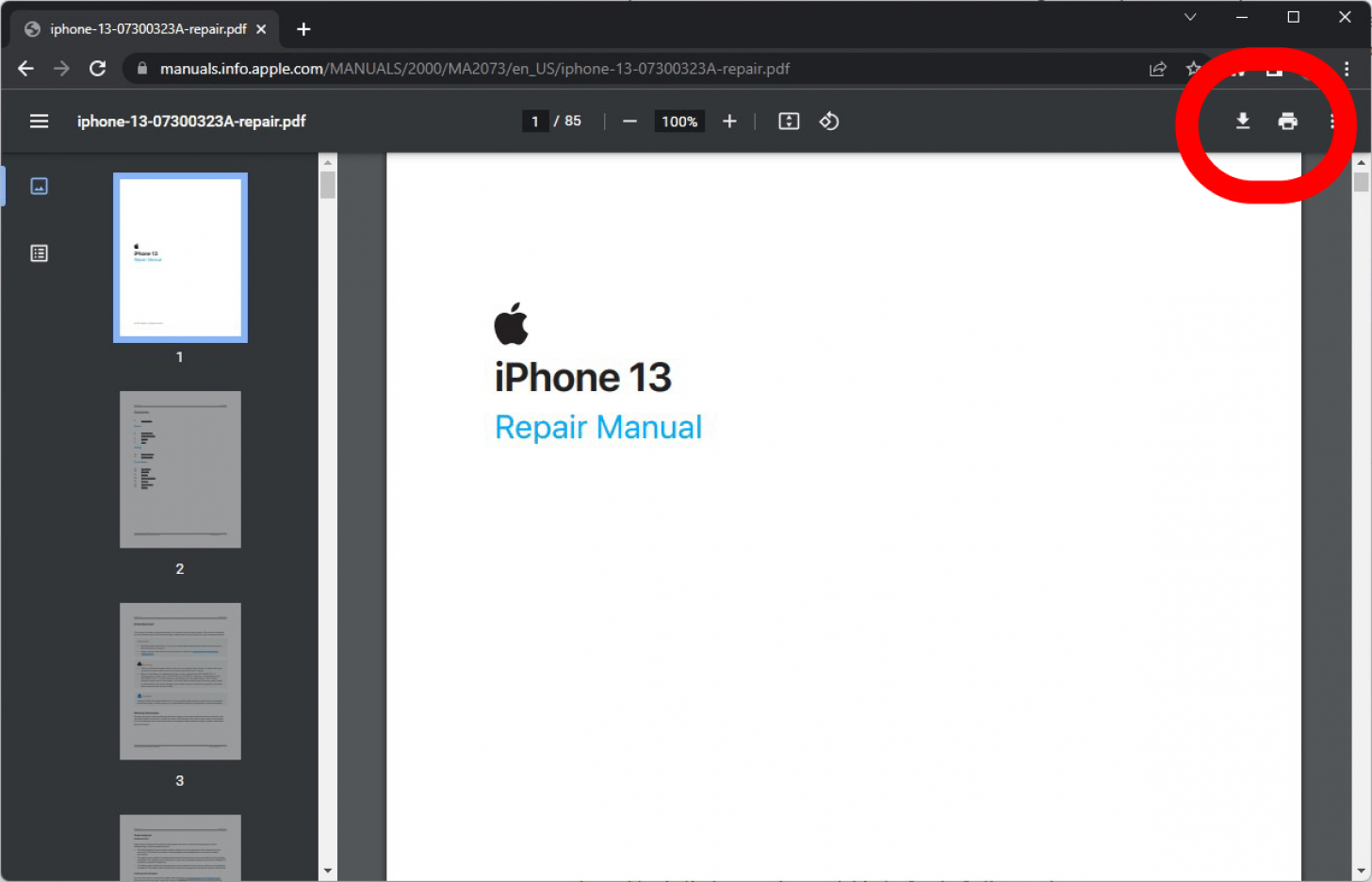
Task: Select page 1 thumbnail
Action: click(180, 257)
